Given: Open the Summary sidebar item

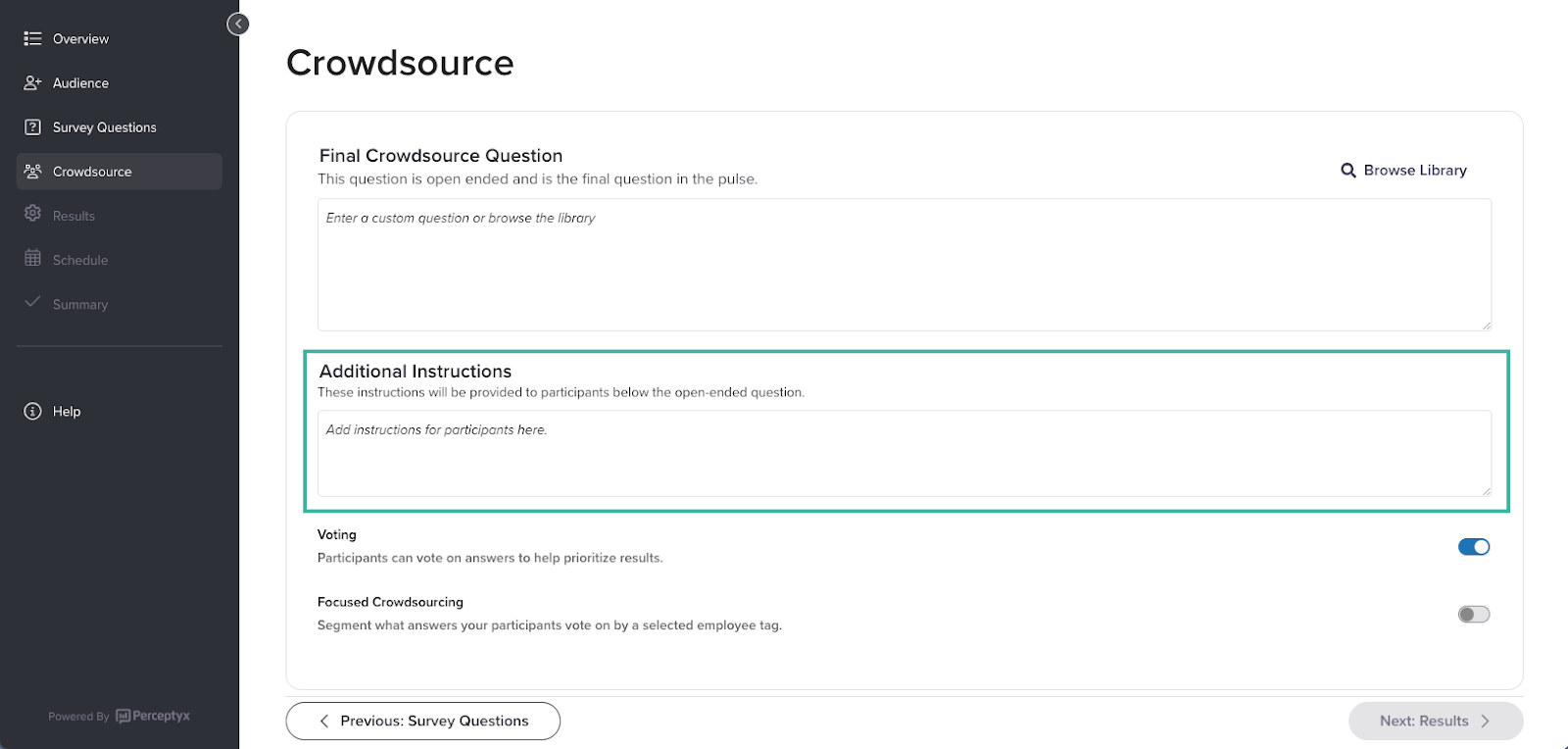Looking at the screenshot, I should (120, 304).
